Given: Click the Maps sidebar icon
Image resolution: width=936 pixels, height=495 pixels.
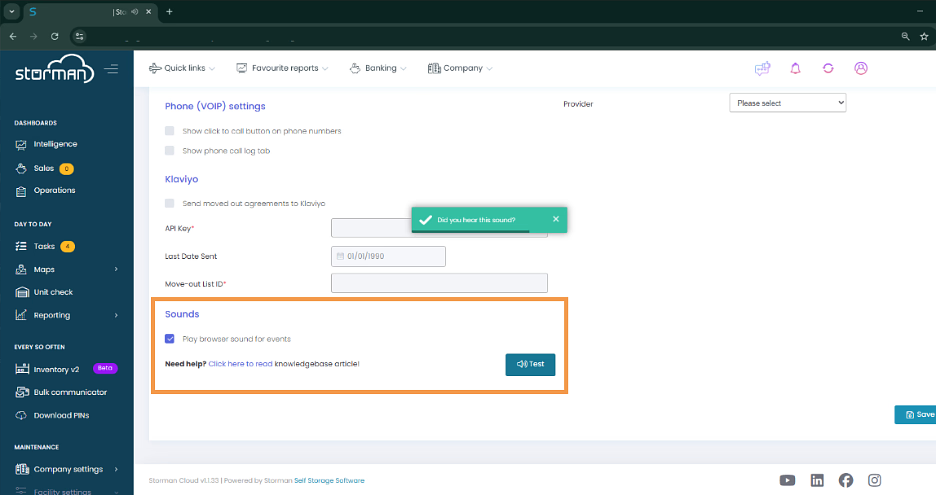Looking at the screenshot, I should pos(21,269).
